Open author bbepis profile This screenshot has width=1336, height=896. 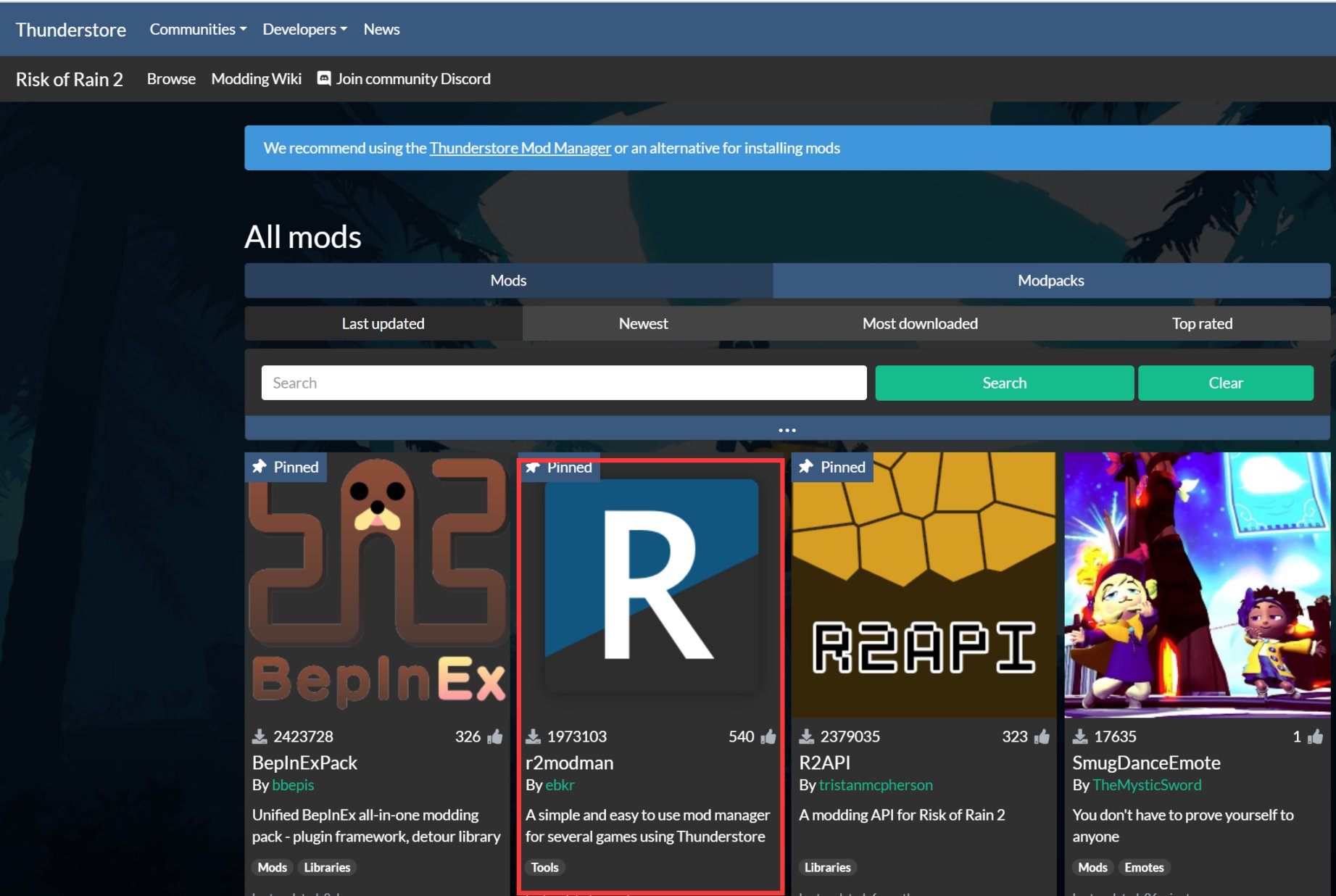tap(293, 785)
